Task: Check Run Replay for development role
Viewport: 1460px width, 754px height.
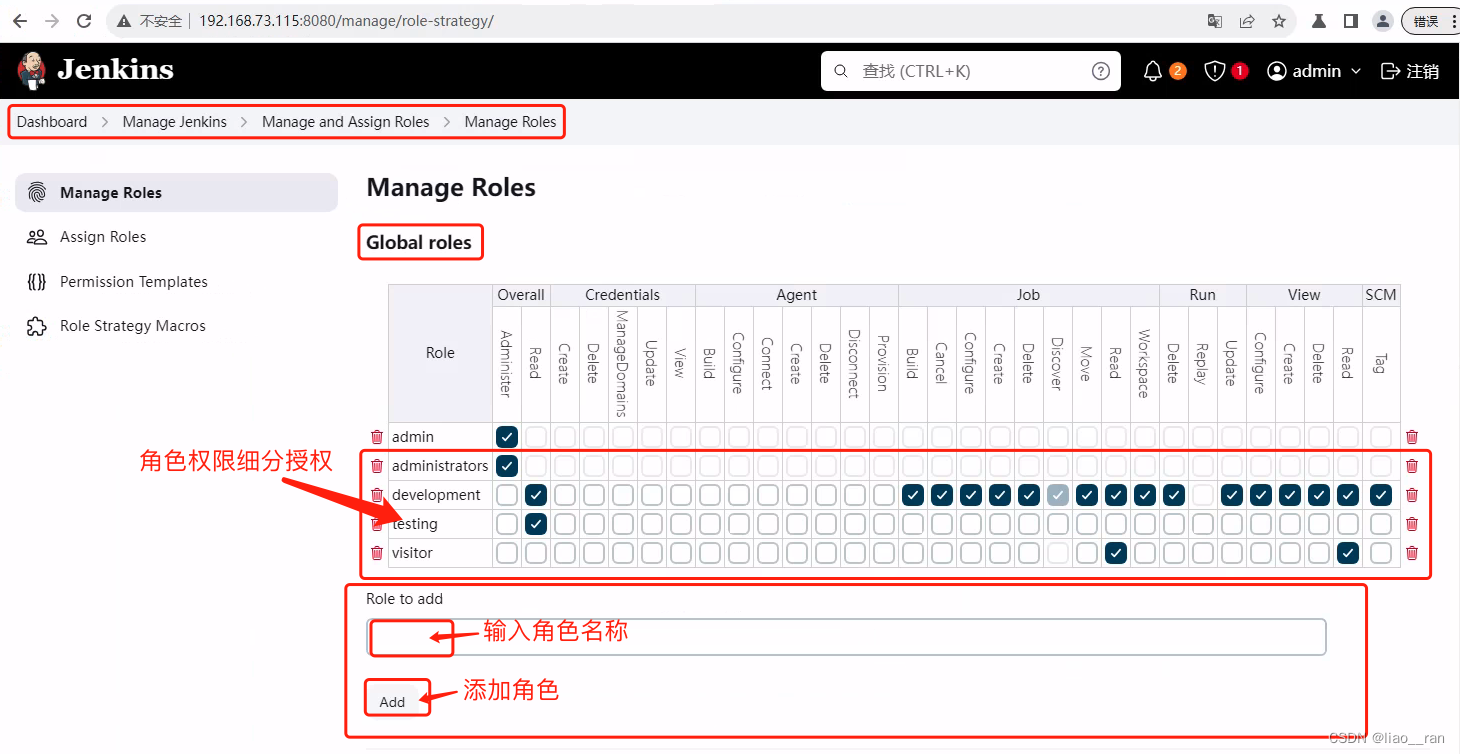Action: click(x=1203, y=495)
